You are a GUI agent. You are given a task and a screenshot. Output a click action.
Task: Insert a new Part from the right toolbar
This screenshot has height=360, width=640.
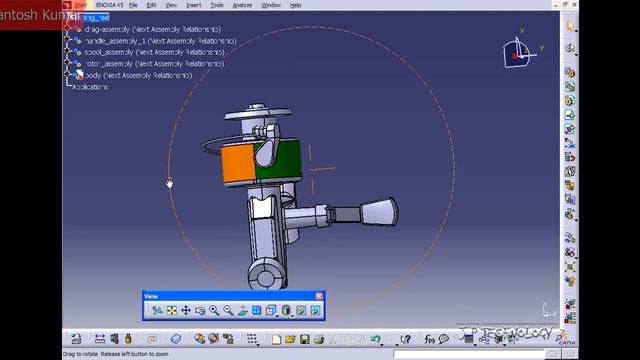pyautogui.click(x=570, y=100)
